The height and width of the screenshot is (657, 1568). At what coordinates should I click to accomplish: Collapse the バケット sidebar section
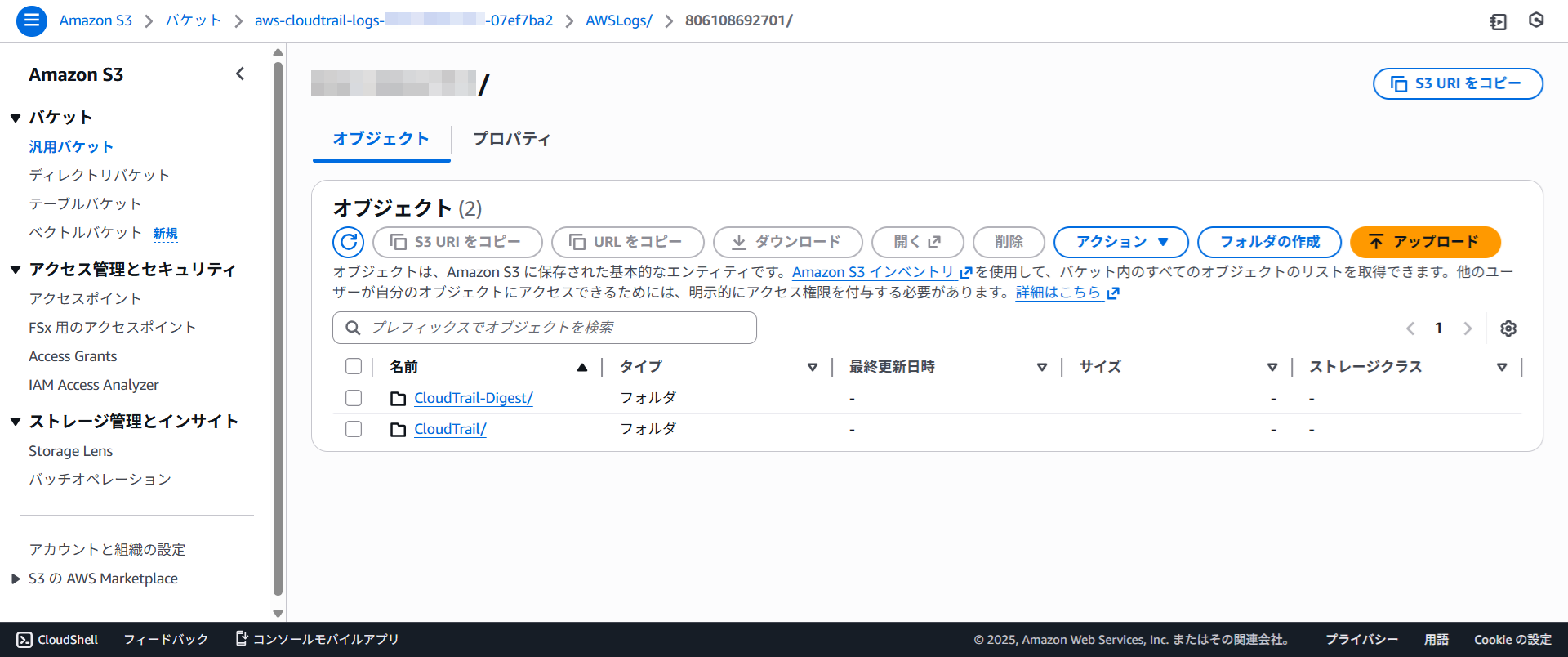[x=16, y=118]
